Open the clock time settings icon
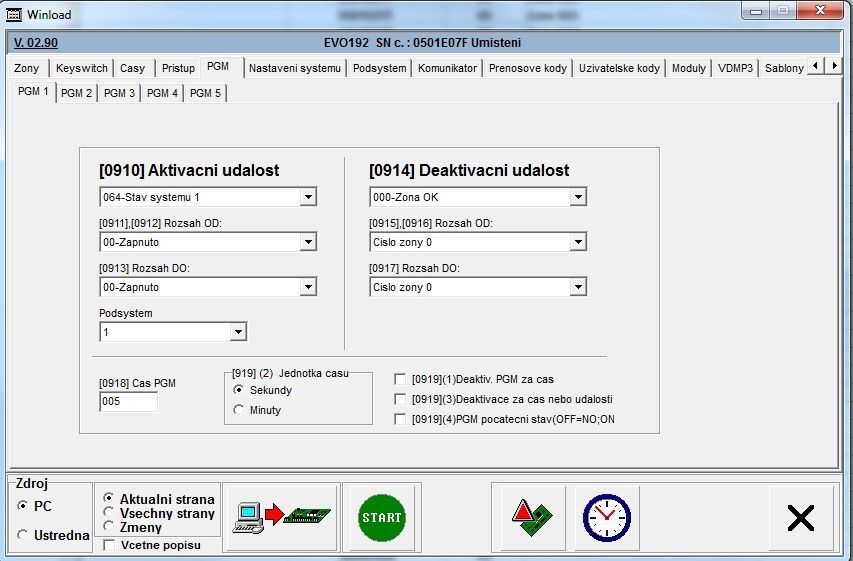 pyautogui.click(x=606, y=517)
